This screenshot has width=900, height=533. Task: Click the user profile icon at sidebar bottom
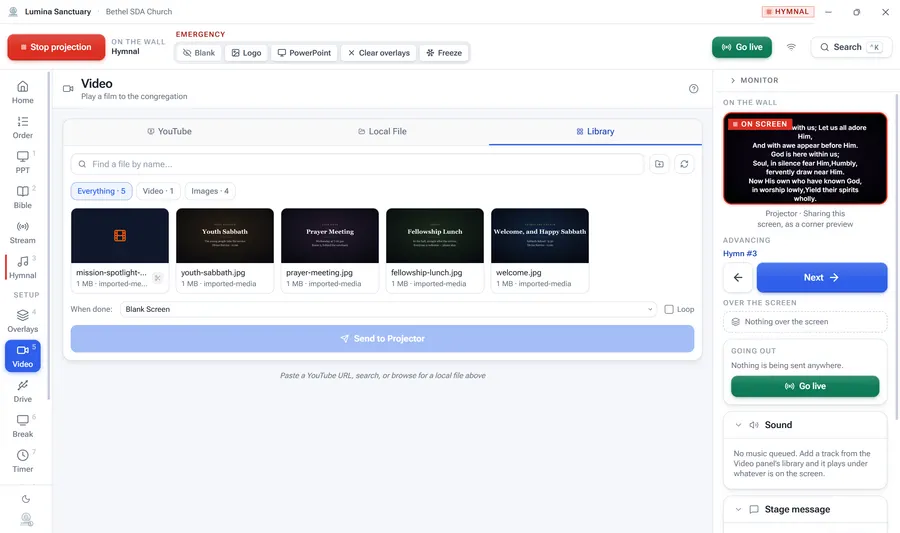tap(26, 519)
